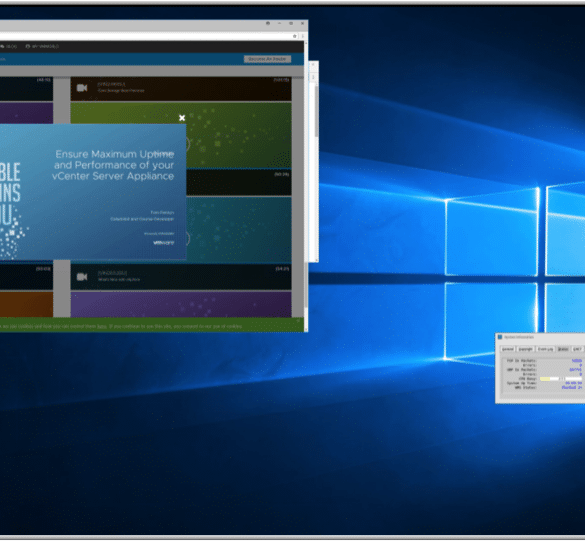Click the user profile icon in the browser title bar
Image resolution: width=585 pixels, height=541 pixels.
tap(268, 23)
